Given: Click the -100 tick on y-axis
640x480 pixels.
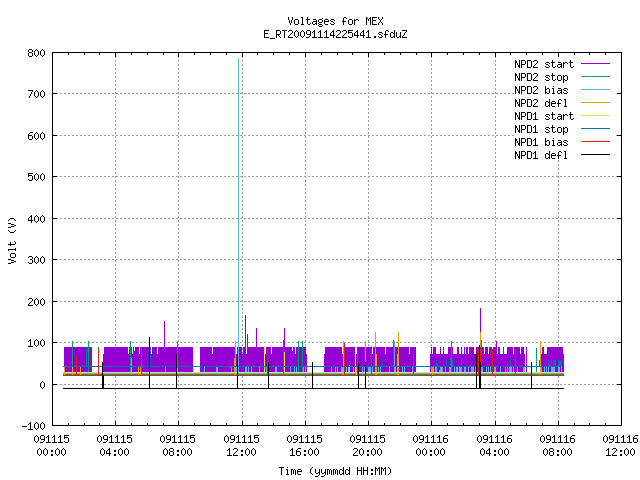Looking at the screenshot, I should pos(33,426).
